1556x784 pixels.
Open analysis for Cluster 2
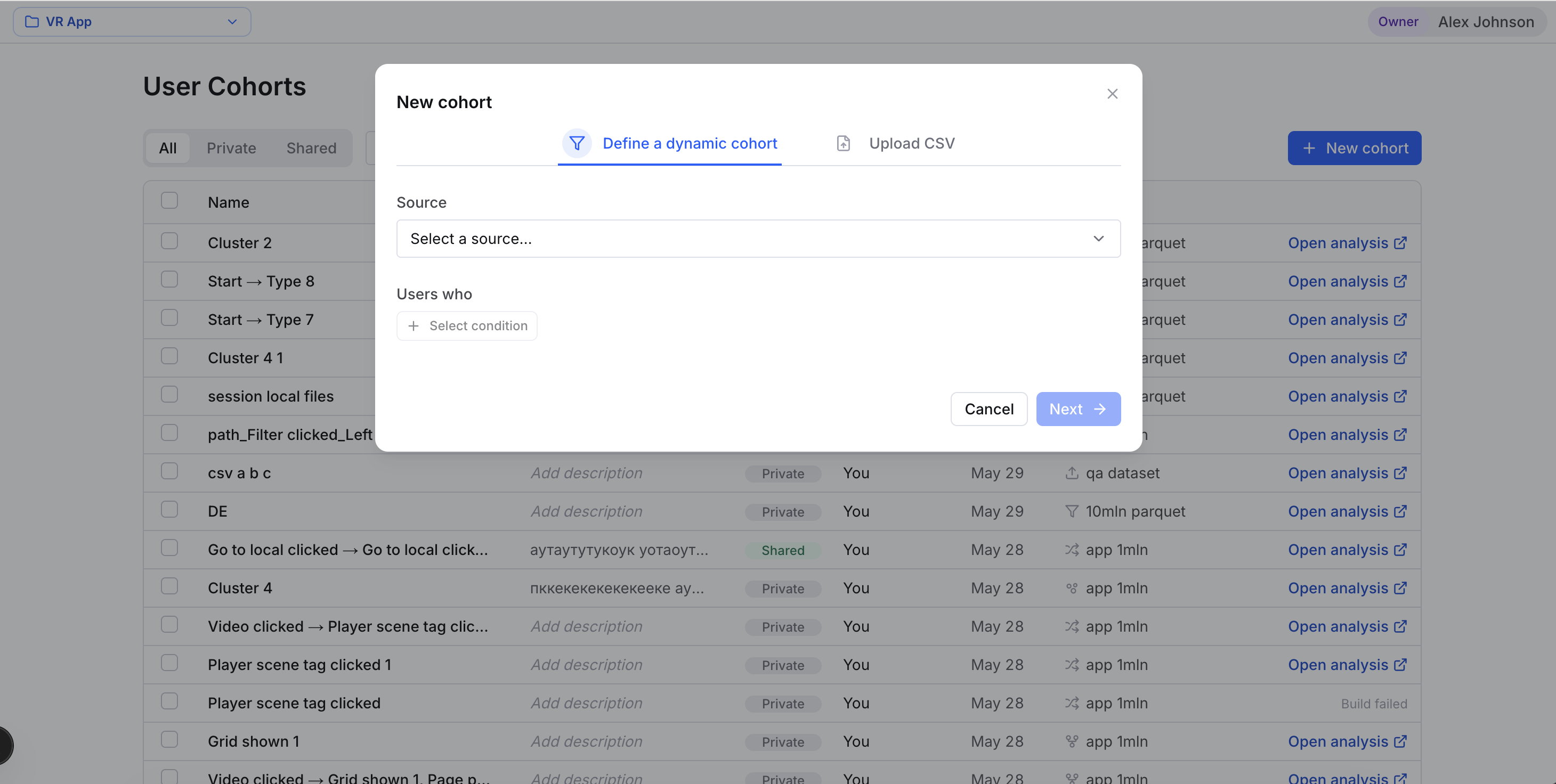click(x=1348, y=243)
